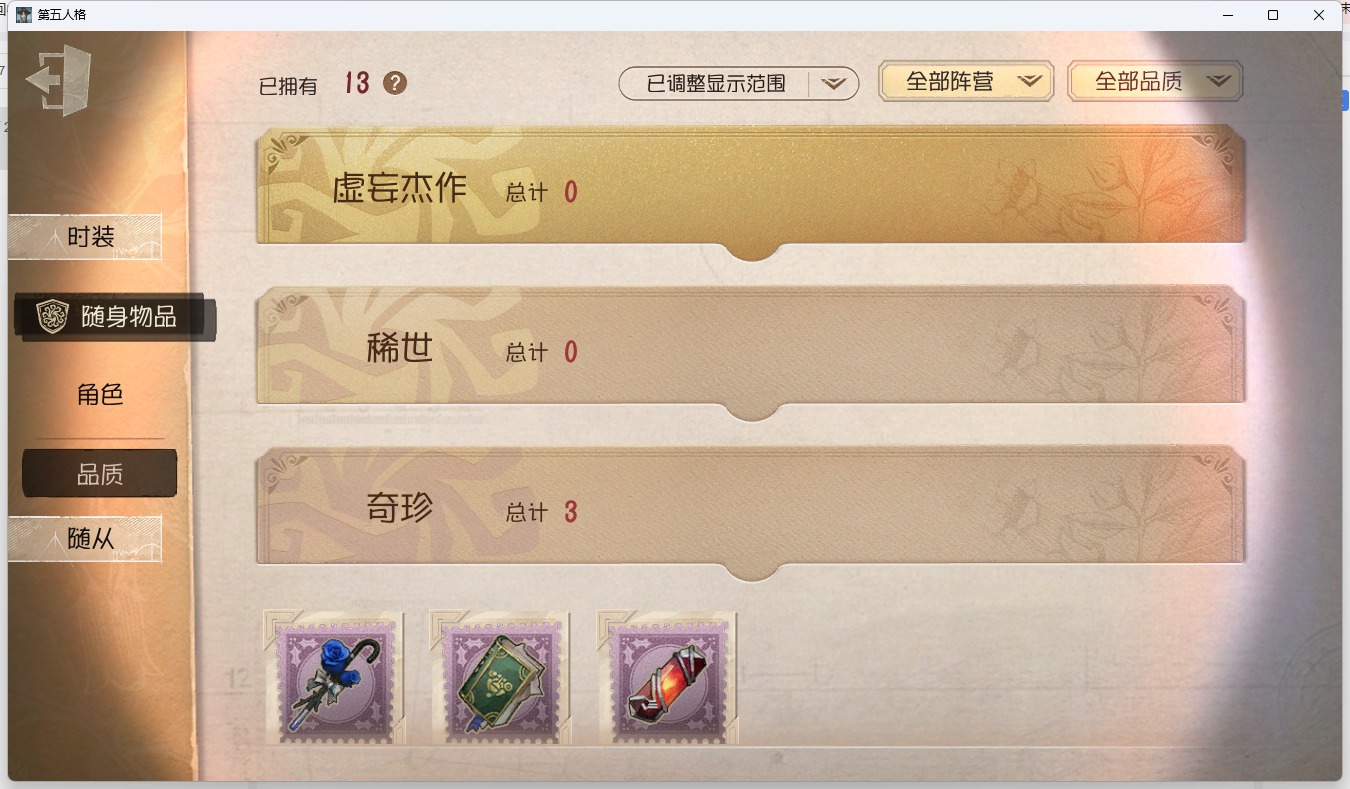Expand the 稀世 section
Screen dimensions: 1350x789
coord(751,352)
